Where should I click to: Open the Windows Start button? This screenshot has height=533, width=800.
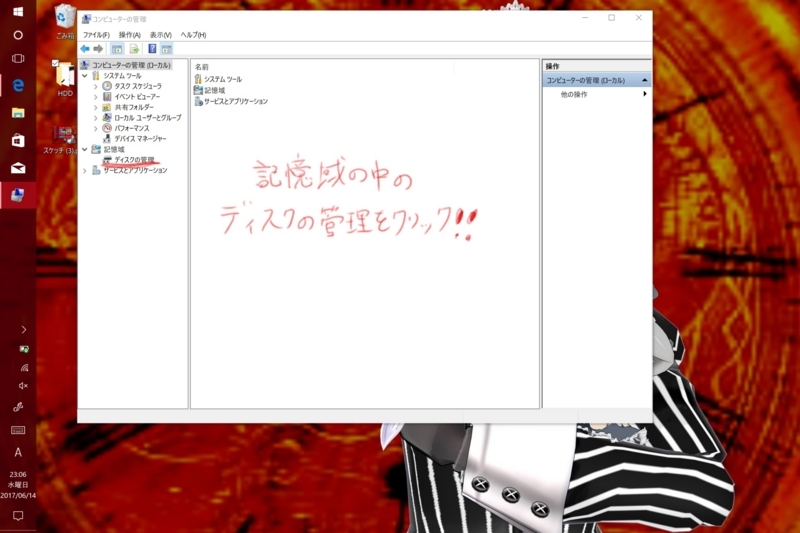pos(18,11)
